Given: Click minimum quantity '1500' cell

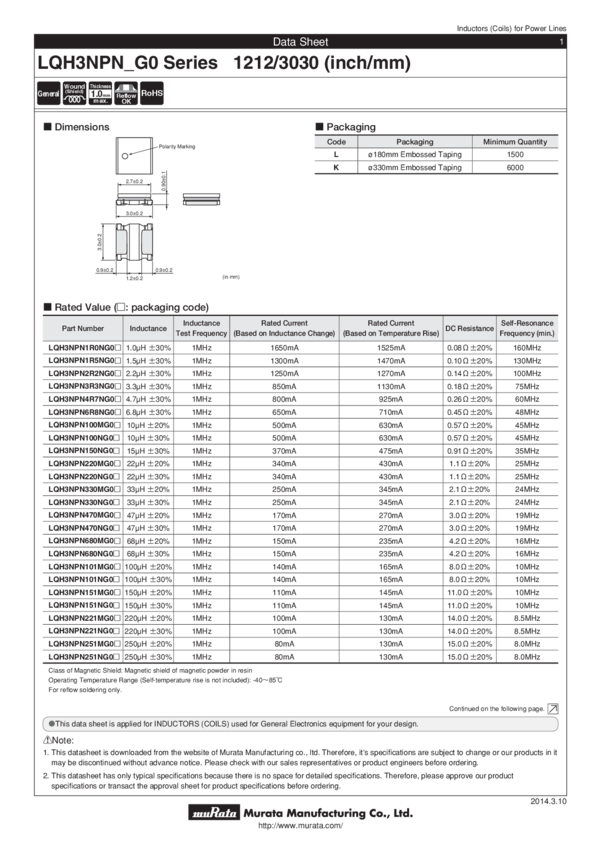Looking at the screenshot, I should point(515,154).
